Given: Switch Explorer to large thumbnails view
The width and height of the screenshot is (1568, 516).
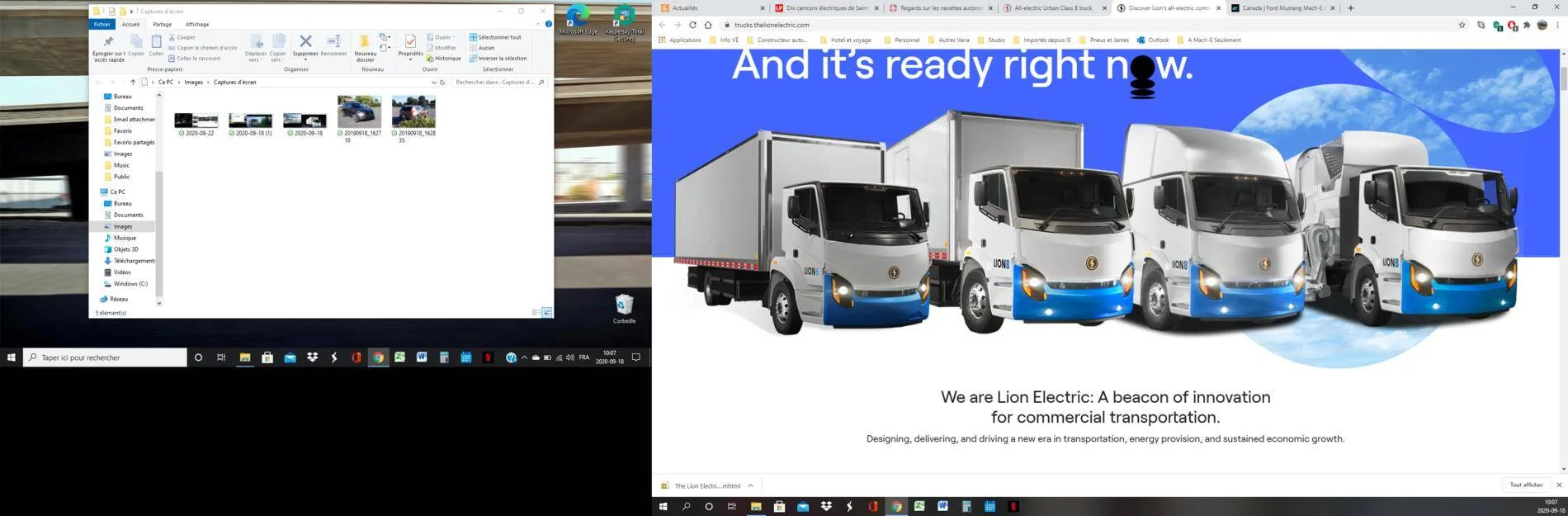Looking at the screenshot, I should point(546,312).
